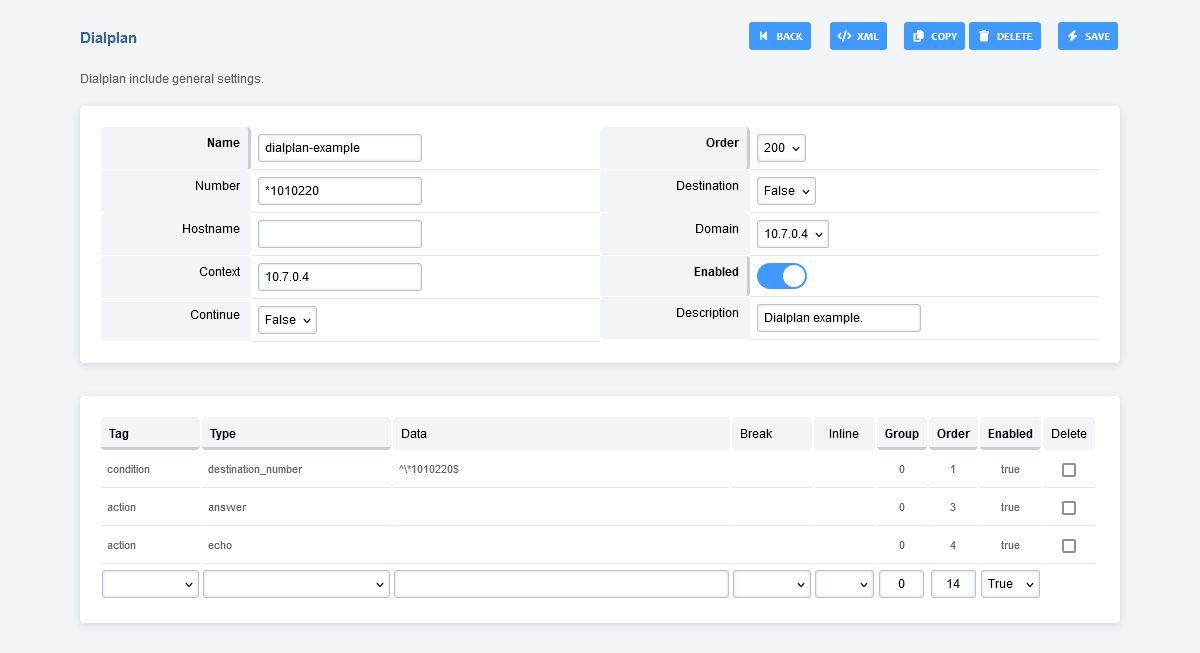This screenshot has height=653, width=1200.
Task: Open the XML code view button
Action: (858, 36)
